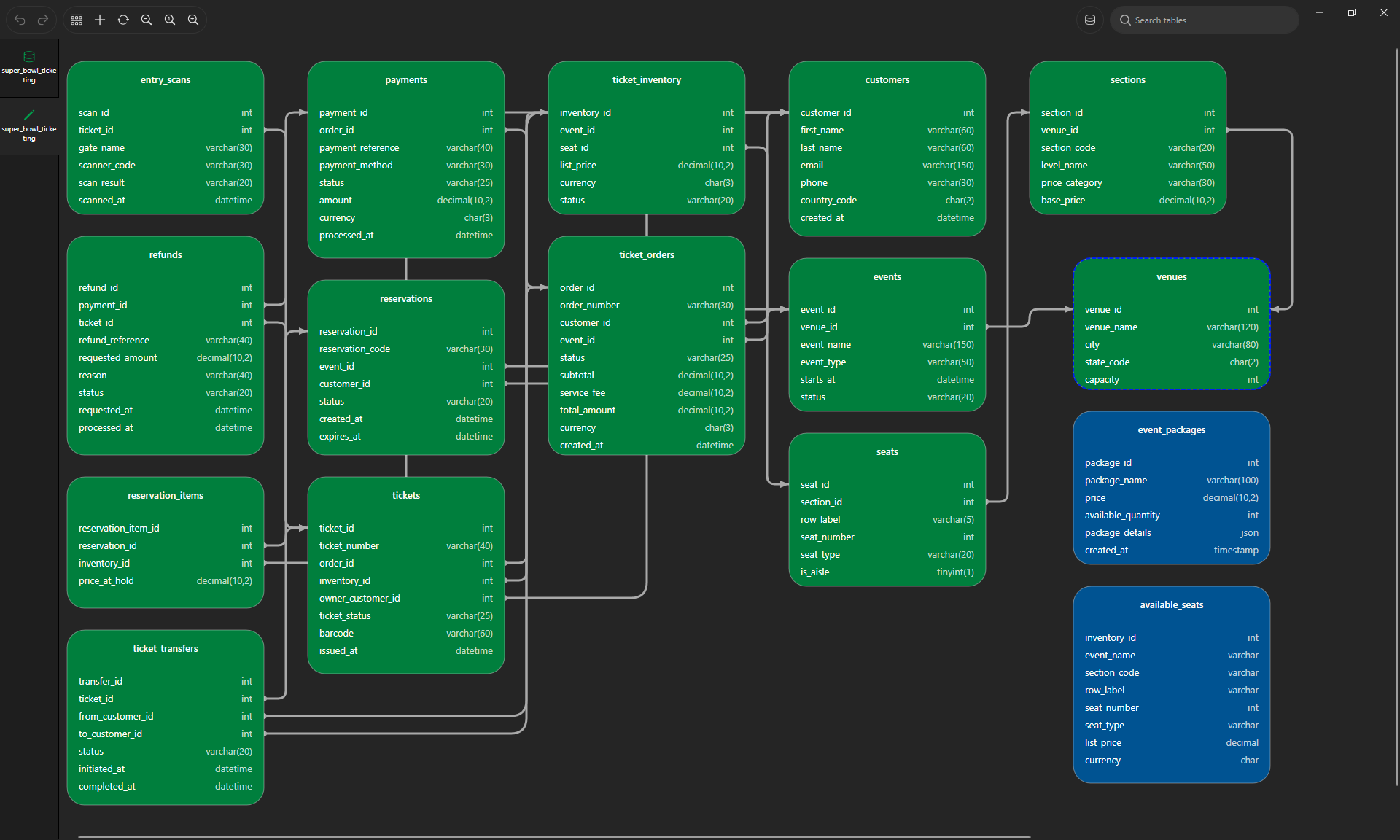This screenshot has width=1400, height=840.
Task: Select the seats table title
Action: point(887,452)
